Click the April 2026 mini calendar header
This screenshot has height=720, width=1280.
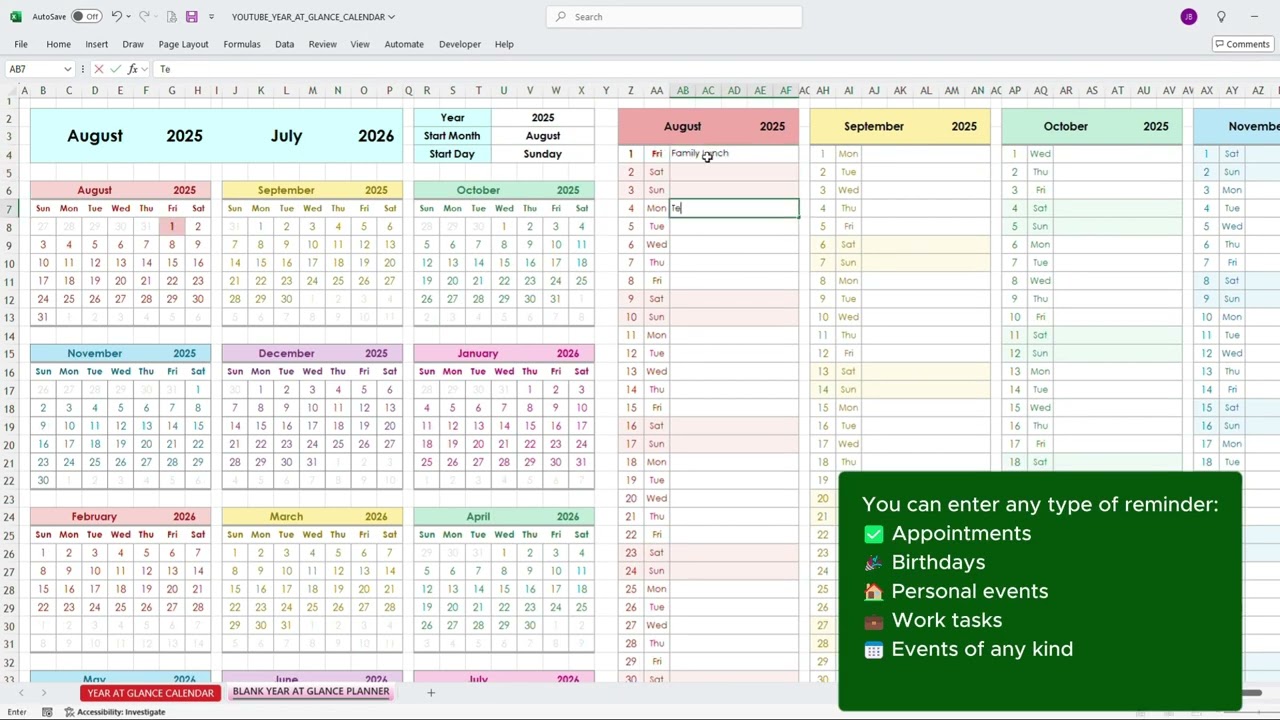tap(504, 516)
